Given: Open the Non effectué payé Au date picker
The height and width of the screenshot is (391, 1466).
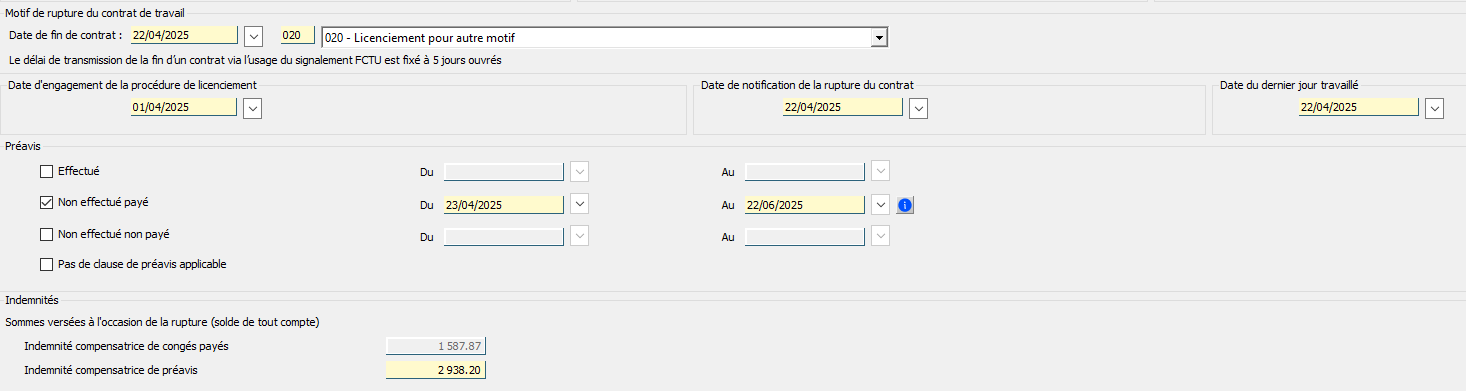Looking at the screenshot, I should tap(880, 204).
